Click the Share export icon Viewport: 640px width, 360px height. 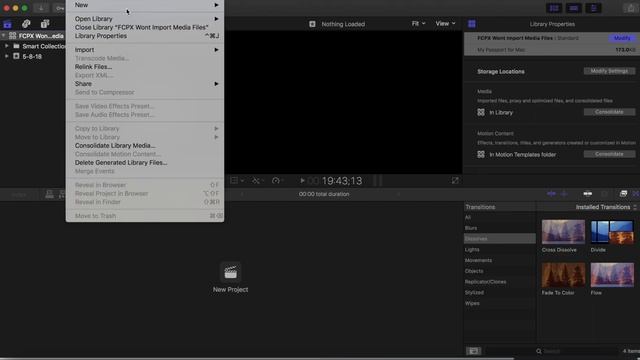[631, 8]
